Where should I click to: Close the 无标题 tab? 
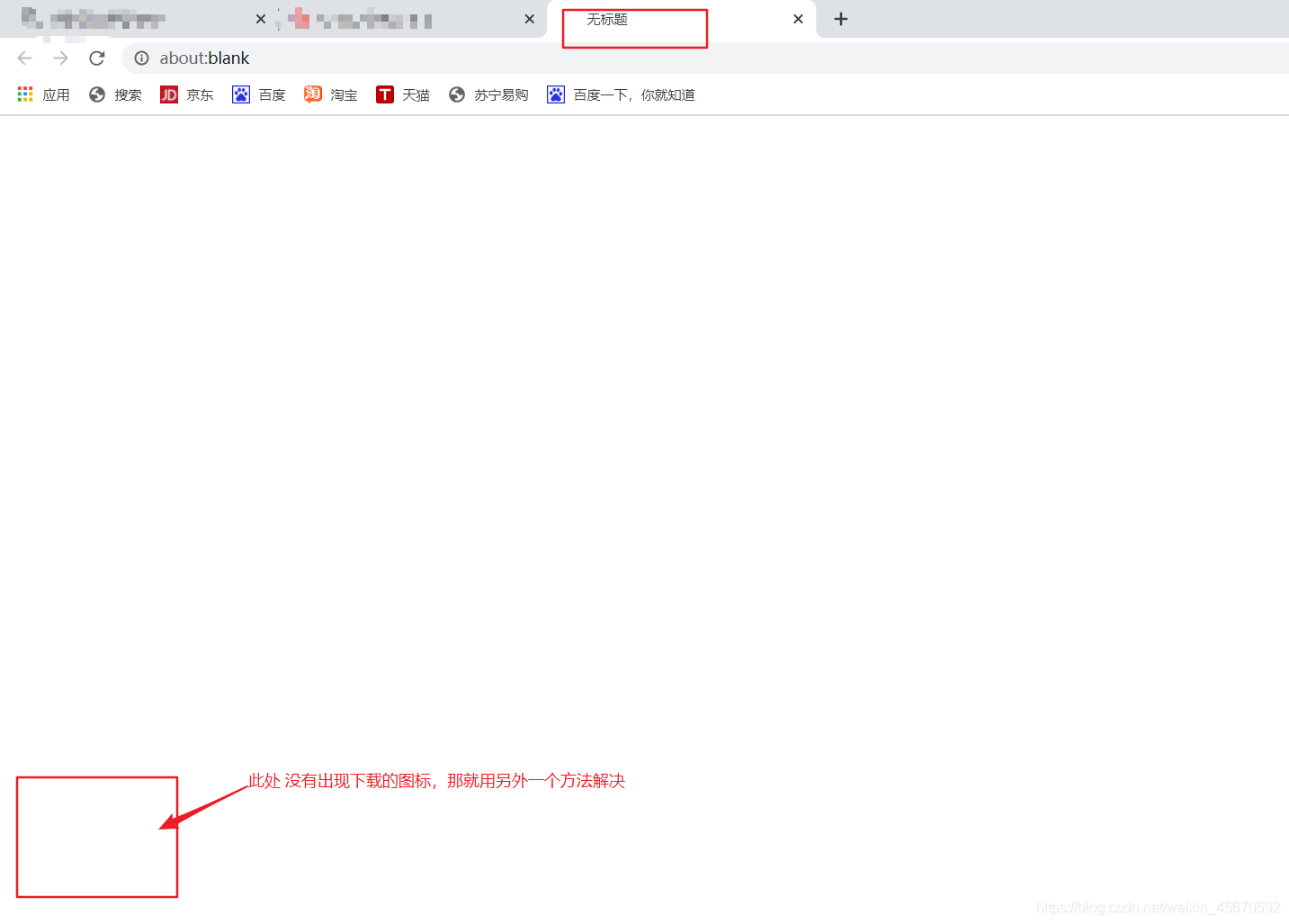tap(798, 19)
